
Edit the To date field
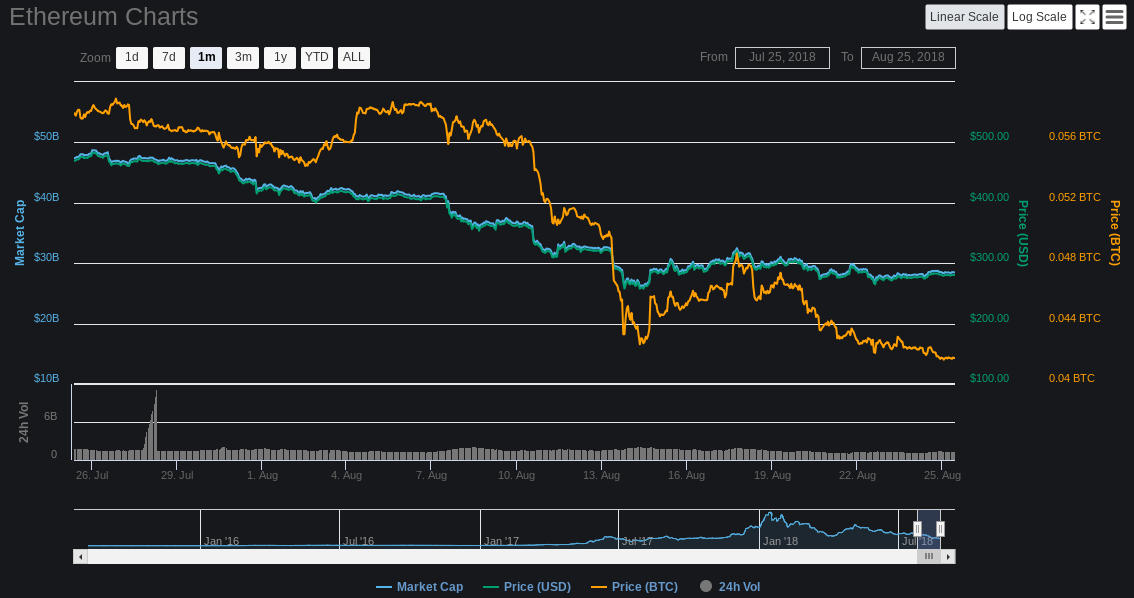pyautogui.click(x=908, y=57)
